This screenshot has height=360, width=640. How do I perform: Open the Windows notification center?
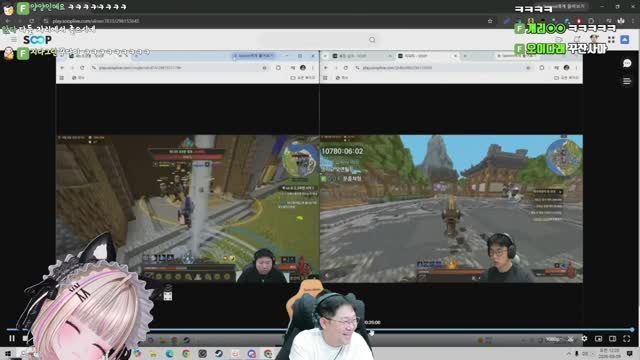[x=630, y=354]
